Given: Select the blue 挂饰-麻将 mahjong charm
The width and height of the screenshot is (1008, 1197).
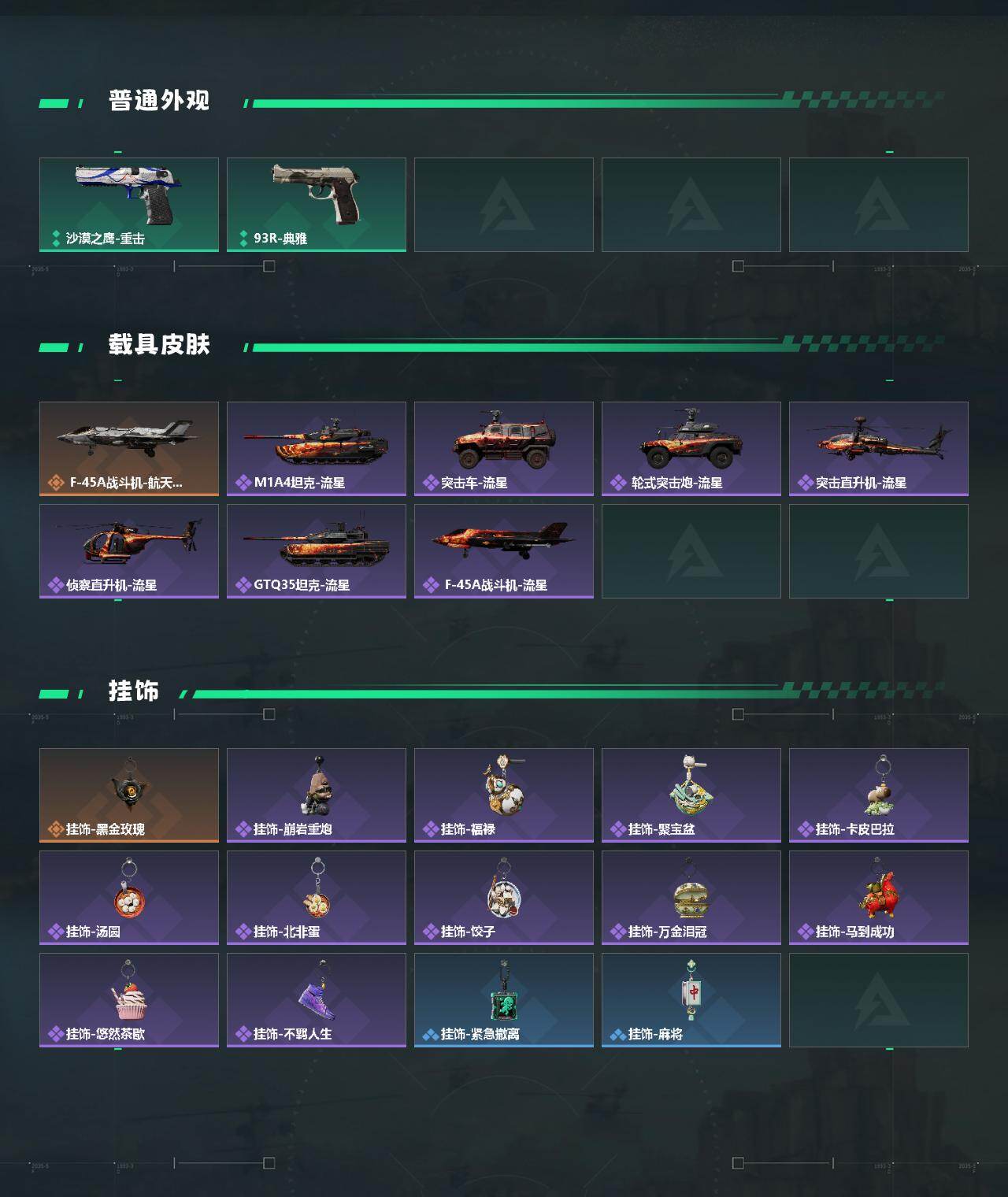Looking at the screenshot, I should (x=691, y=1000).
